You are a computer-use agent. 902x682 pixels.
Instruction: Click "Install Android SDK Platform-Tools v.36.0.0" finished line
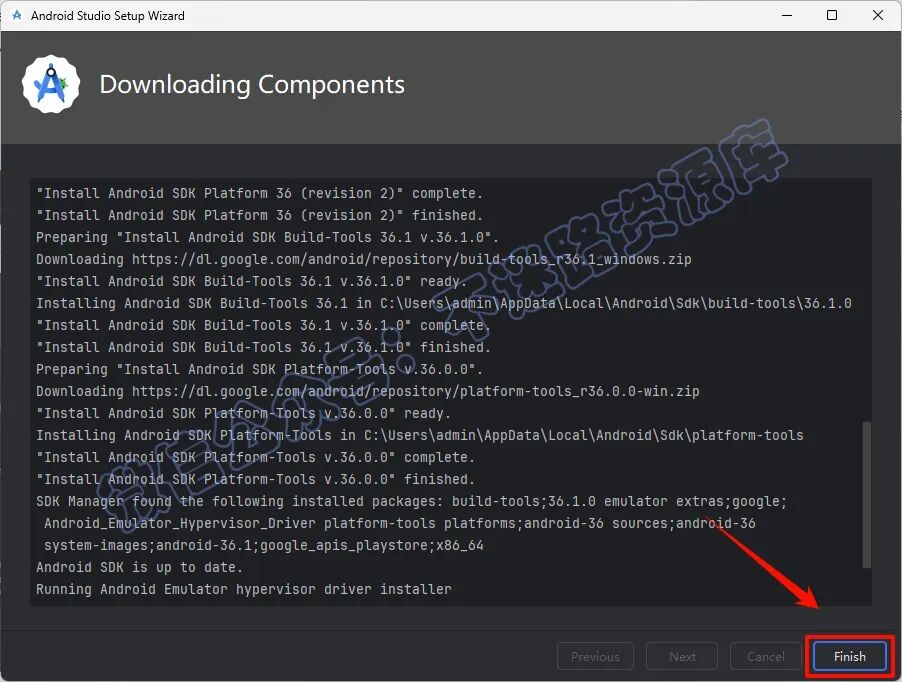(255, 479)
